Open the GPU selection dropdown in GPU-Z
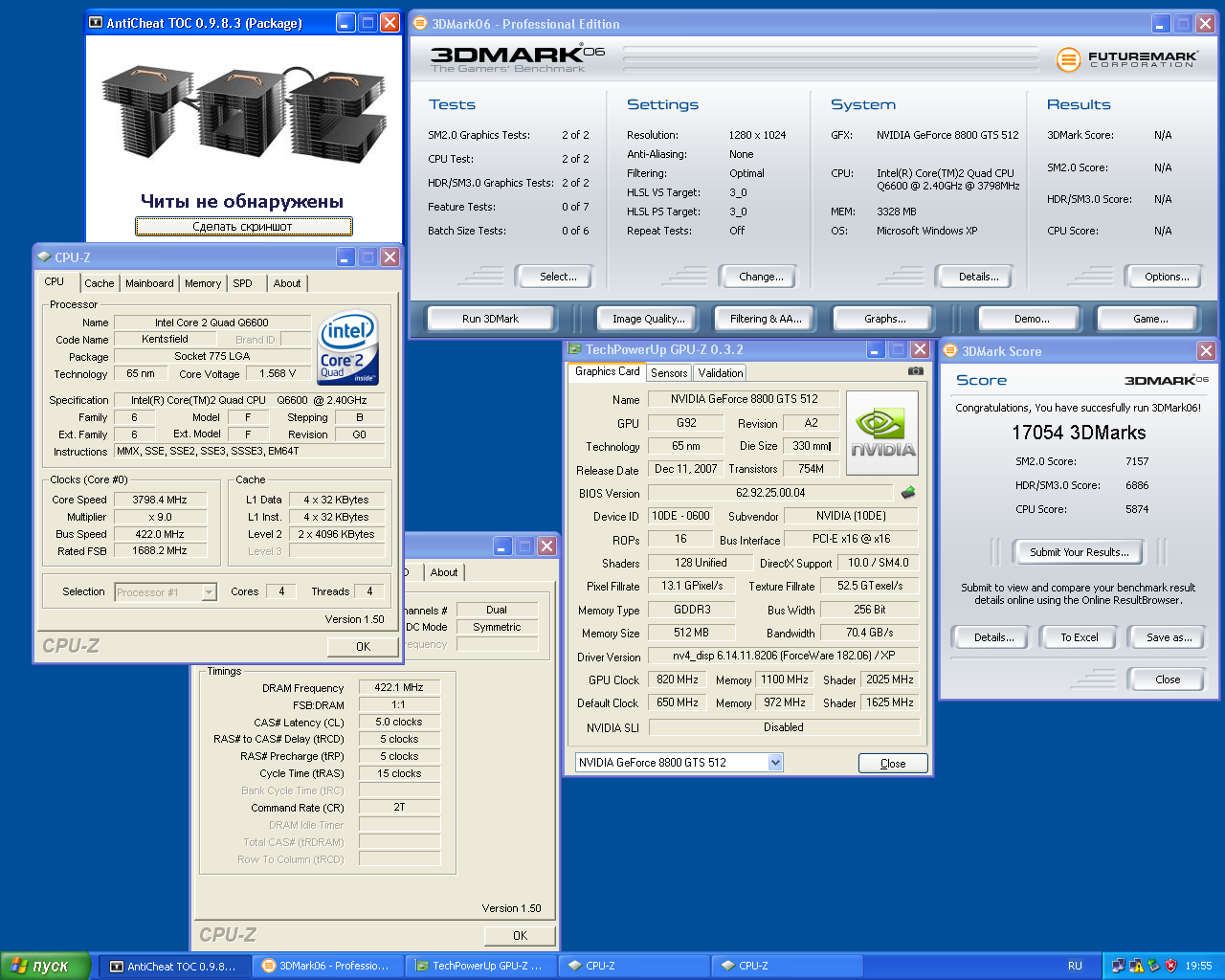The image size is (1225, 980). click(775, 762)
